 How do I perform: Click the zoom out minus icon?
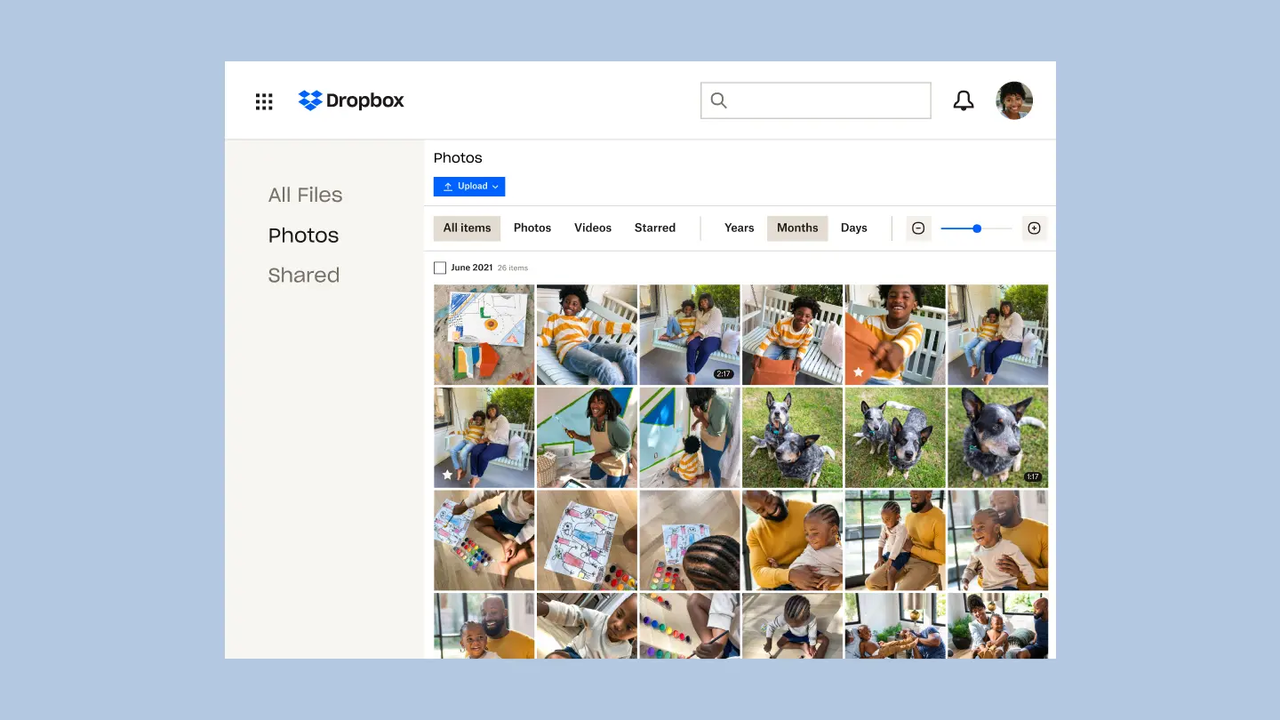[918, 228]
